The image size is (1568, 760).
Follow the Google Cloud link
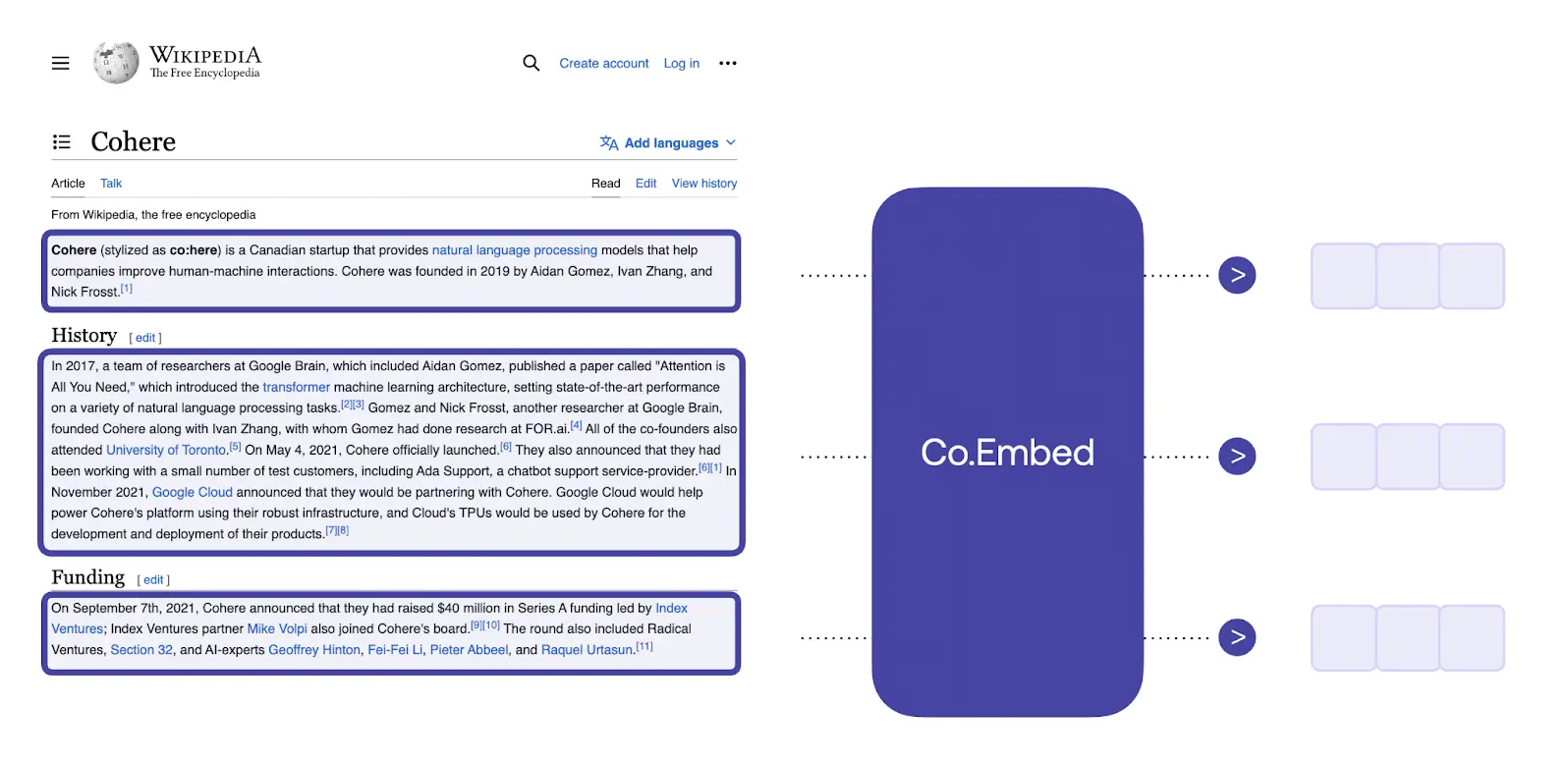(193, 492)
